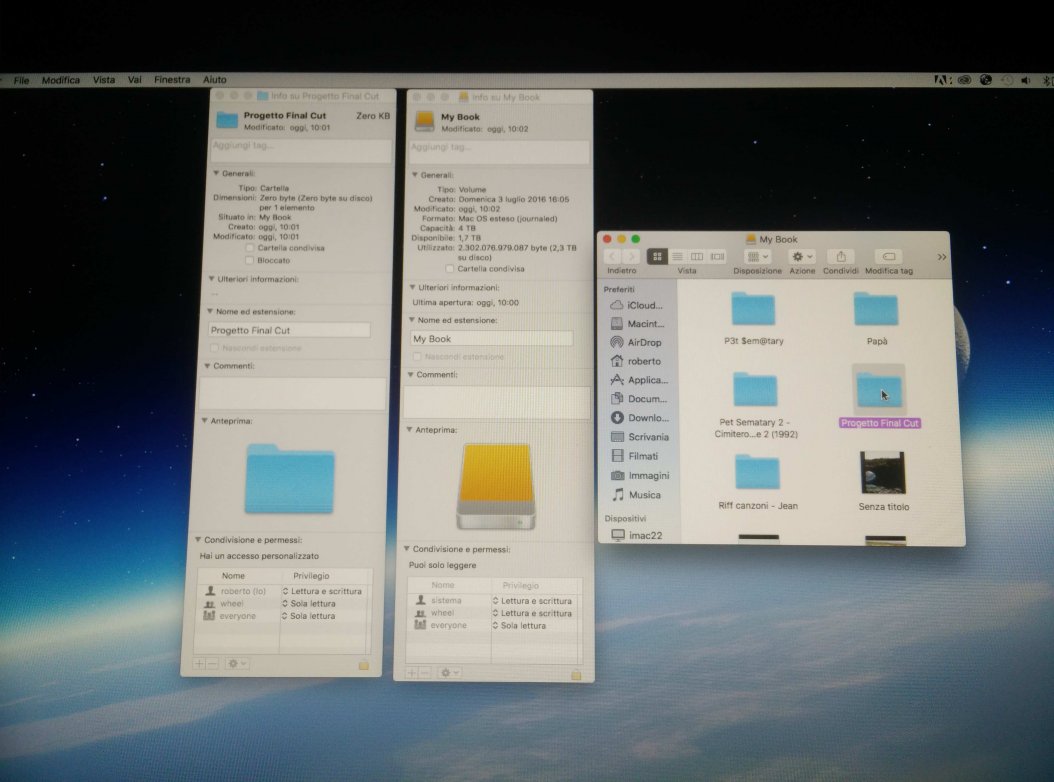Image resolution: width=1054 pixels, height=782 pixels.
Task: Click the Modifica tag toolbar icon
Action: [888, 257]
